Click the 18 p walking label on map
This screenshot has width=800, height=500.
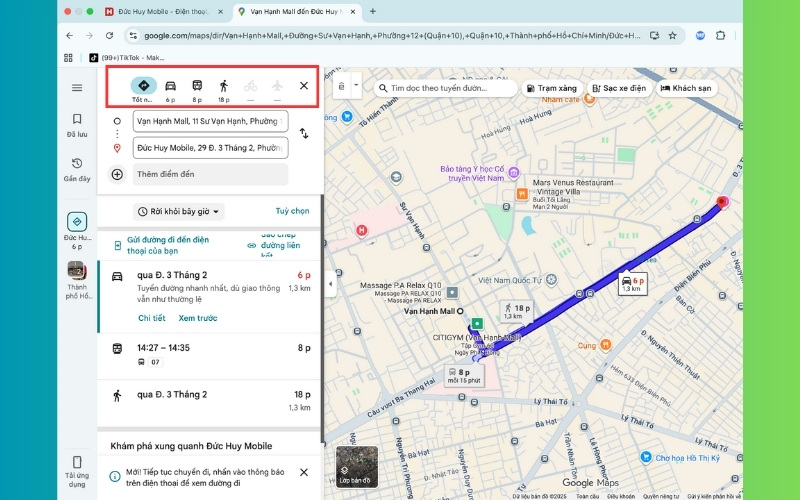click(517, 311)
